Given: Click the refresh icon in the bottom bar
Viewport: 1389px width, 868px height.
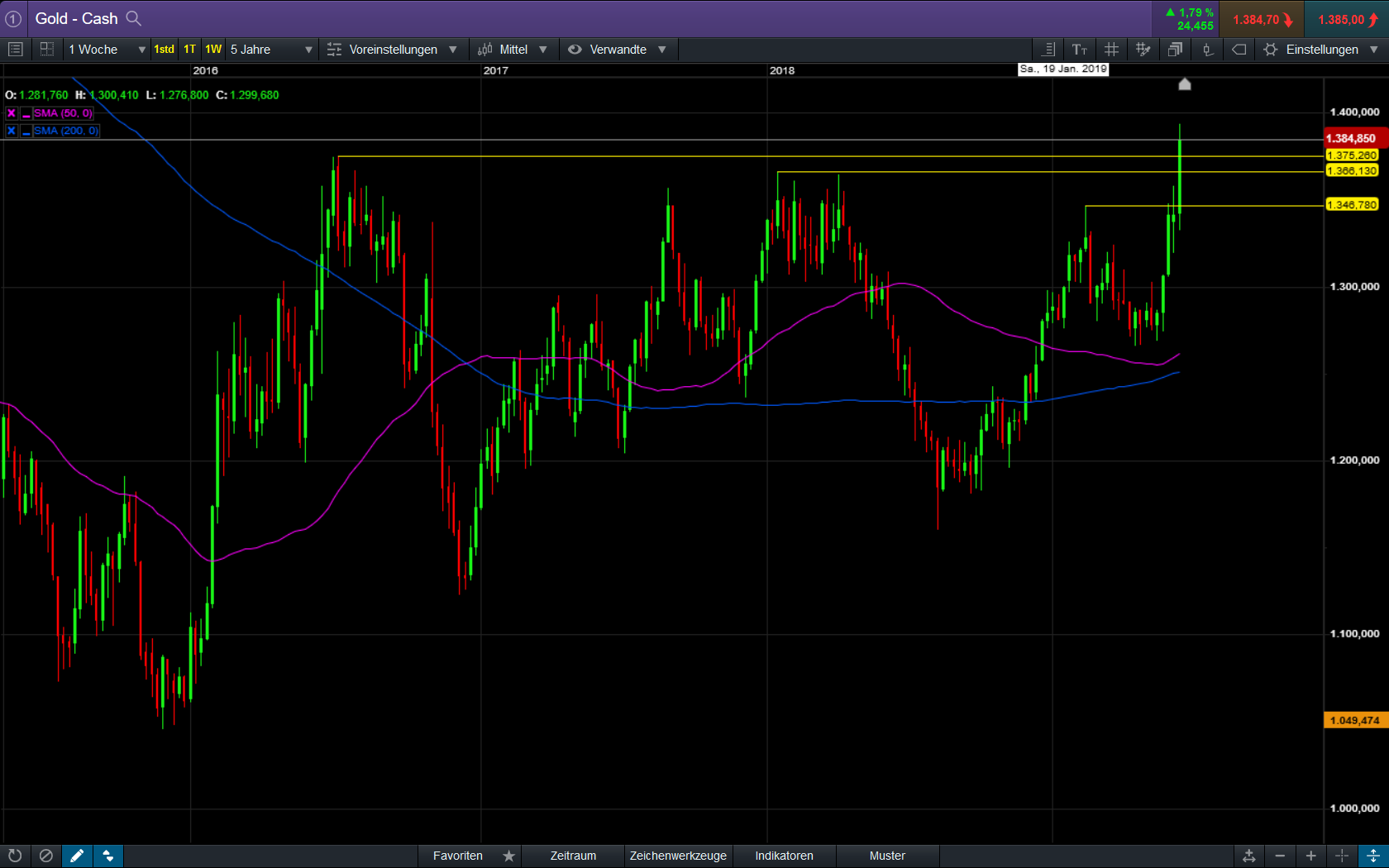Looking at the screenshot, I should coord(15,856).
